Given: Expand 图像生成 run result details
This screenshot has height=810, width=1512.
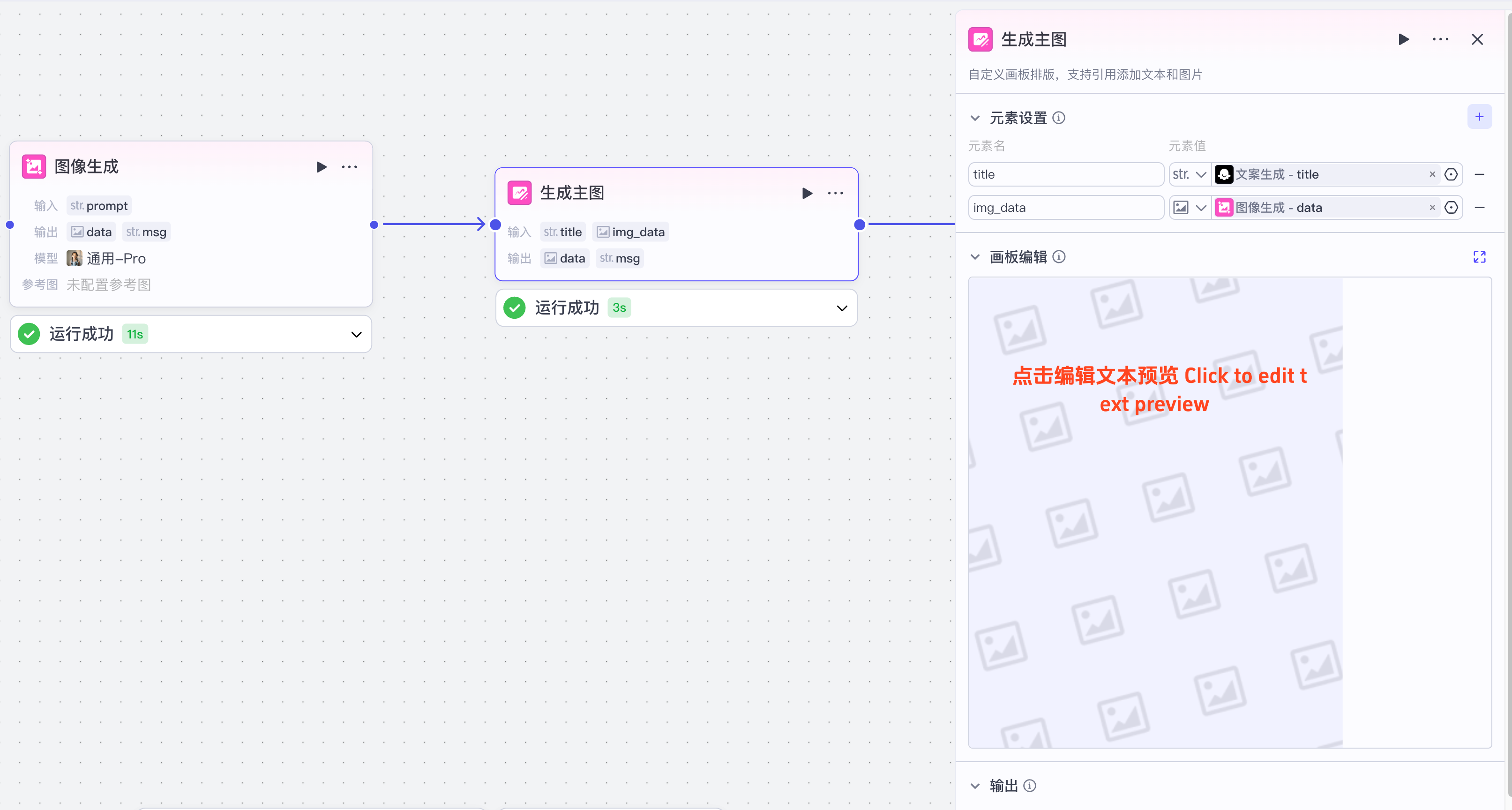Looking at the screenshot, I should pos(356,334).
